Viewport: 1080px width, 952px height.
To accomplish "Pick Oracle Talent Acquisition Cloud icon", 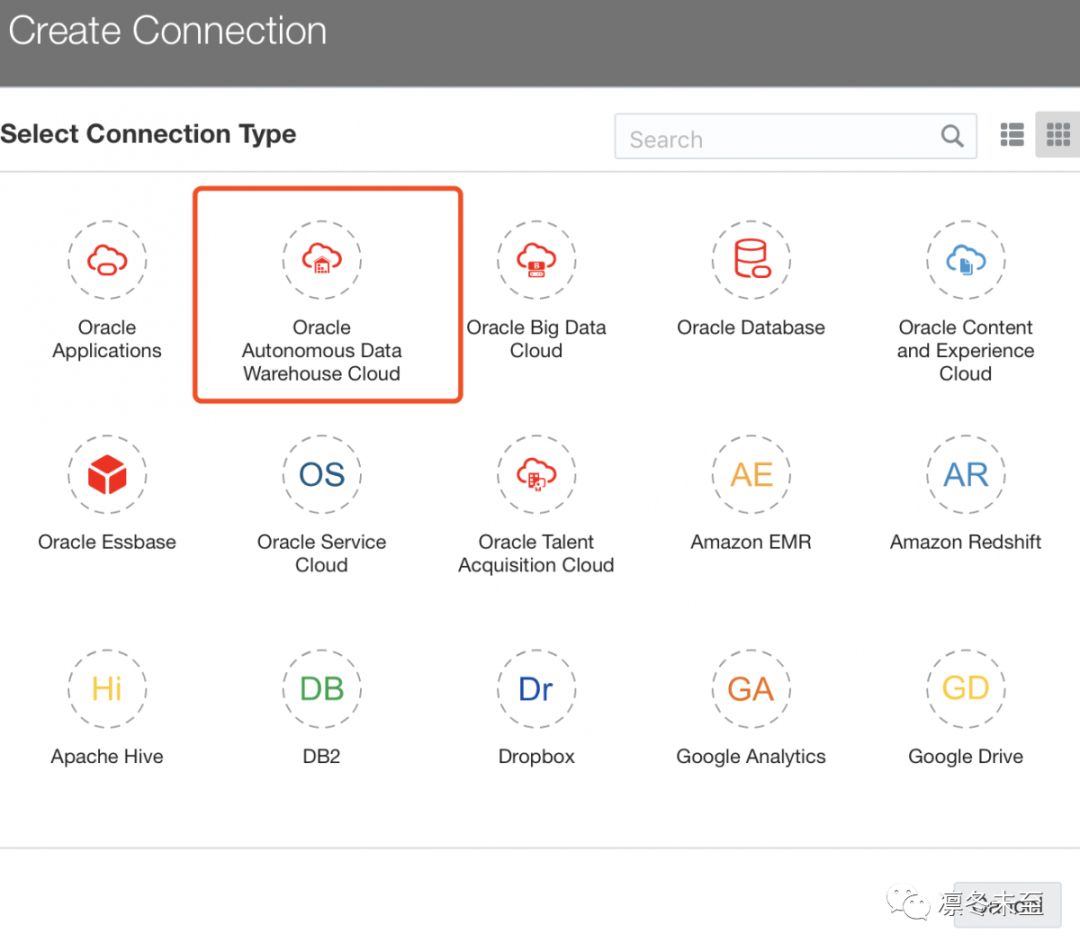I will click(x=536, y=475).
